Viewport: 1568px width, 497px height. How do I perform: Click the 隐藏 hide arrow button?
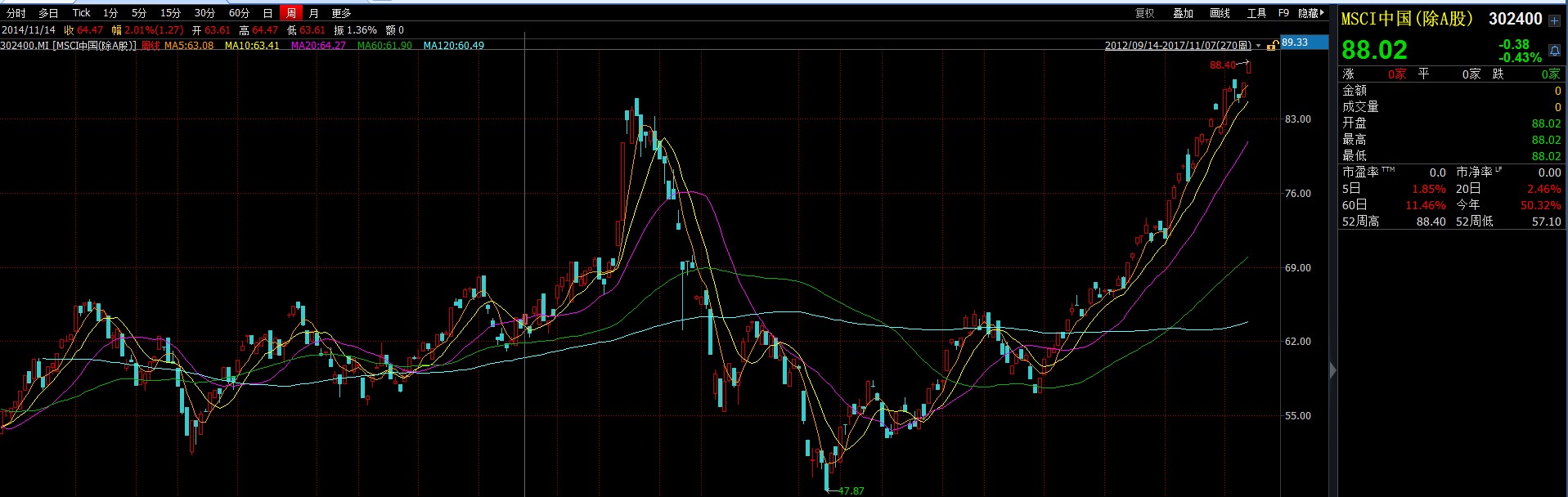point(1310,13)
